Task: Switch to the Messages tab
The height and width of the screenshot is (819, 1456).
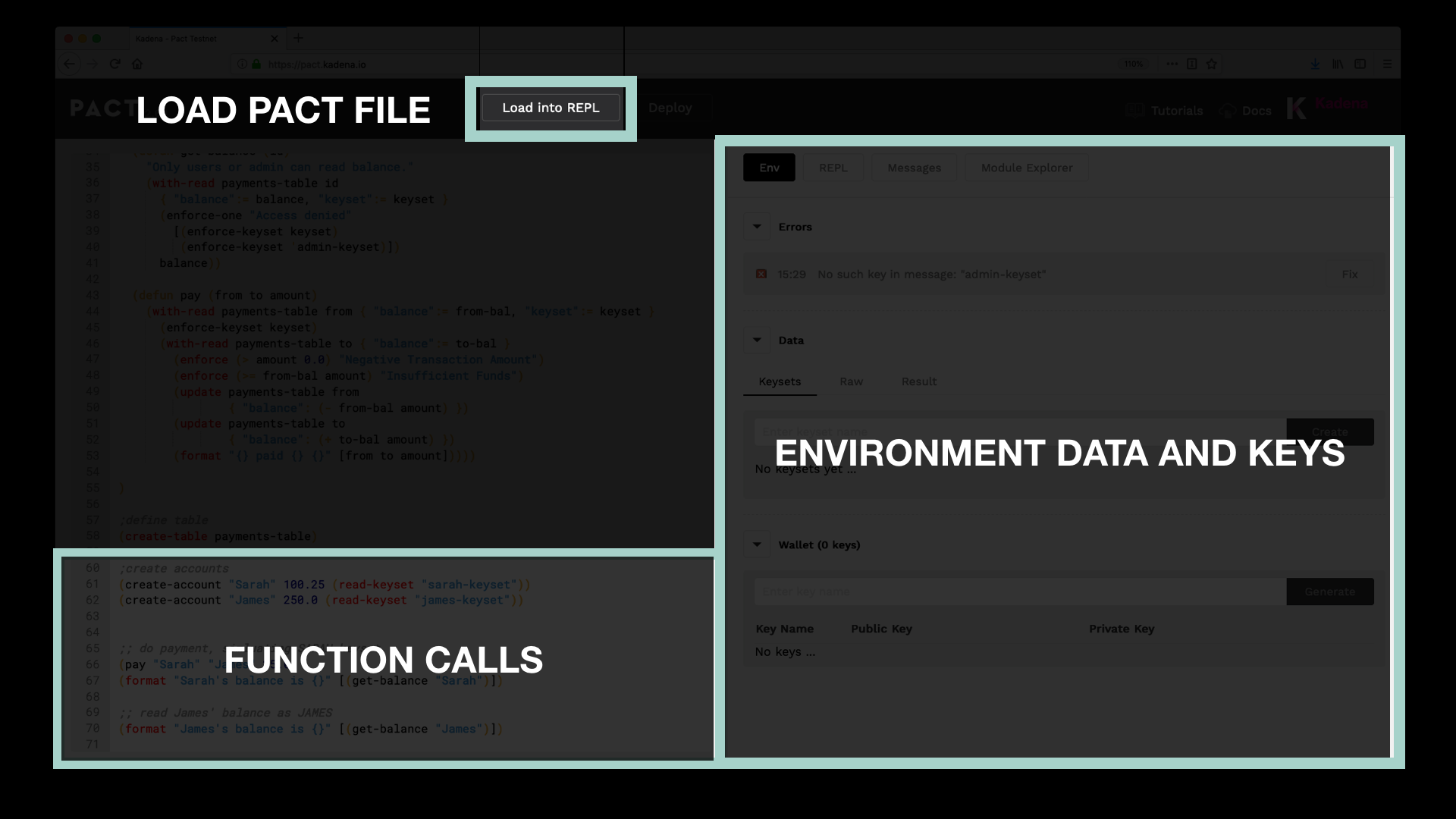Action: point(914,168)
